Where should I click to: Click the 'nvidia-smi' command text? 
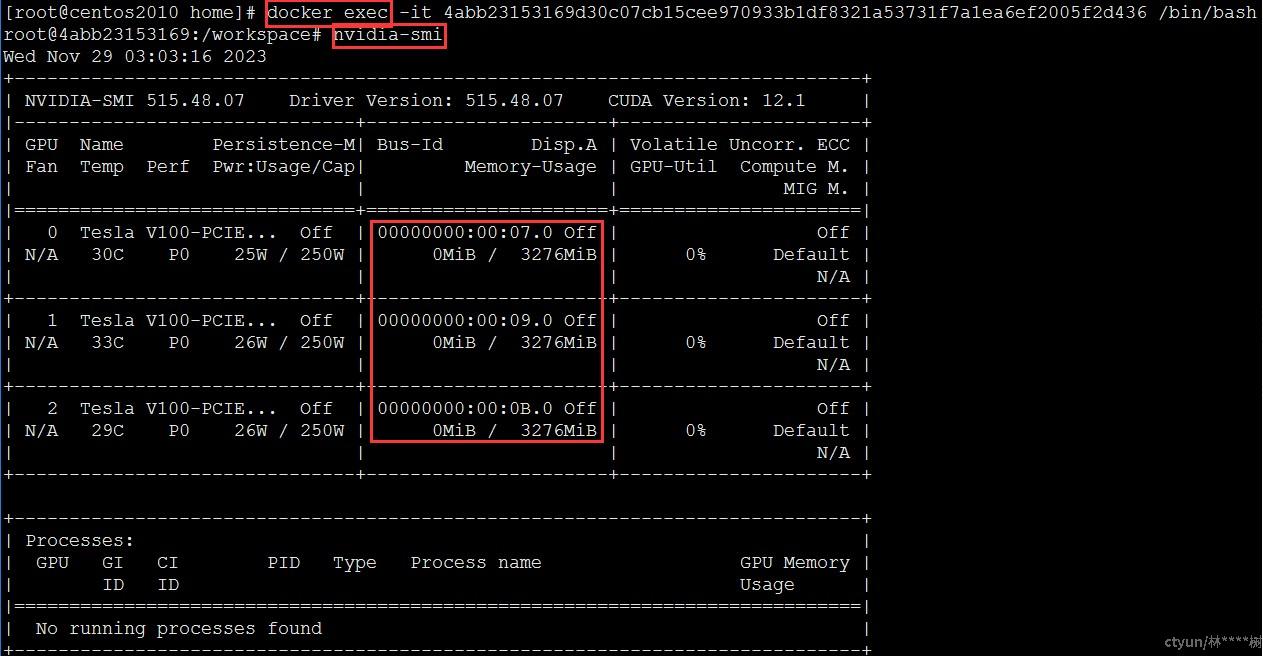click(x=388, y=36)
